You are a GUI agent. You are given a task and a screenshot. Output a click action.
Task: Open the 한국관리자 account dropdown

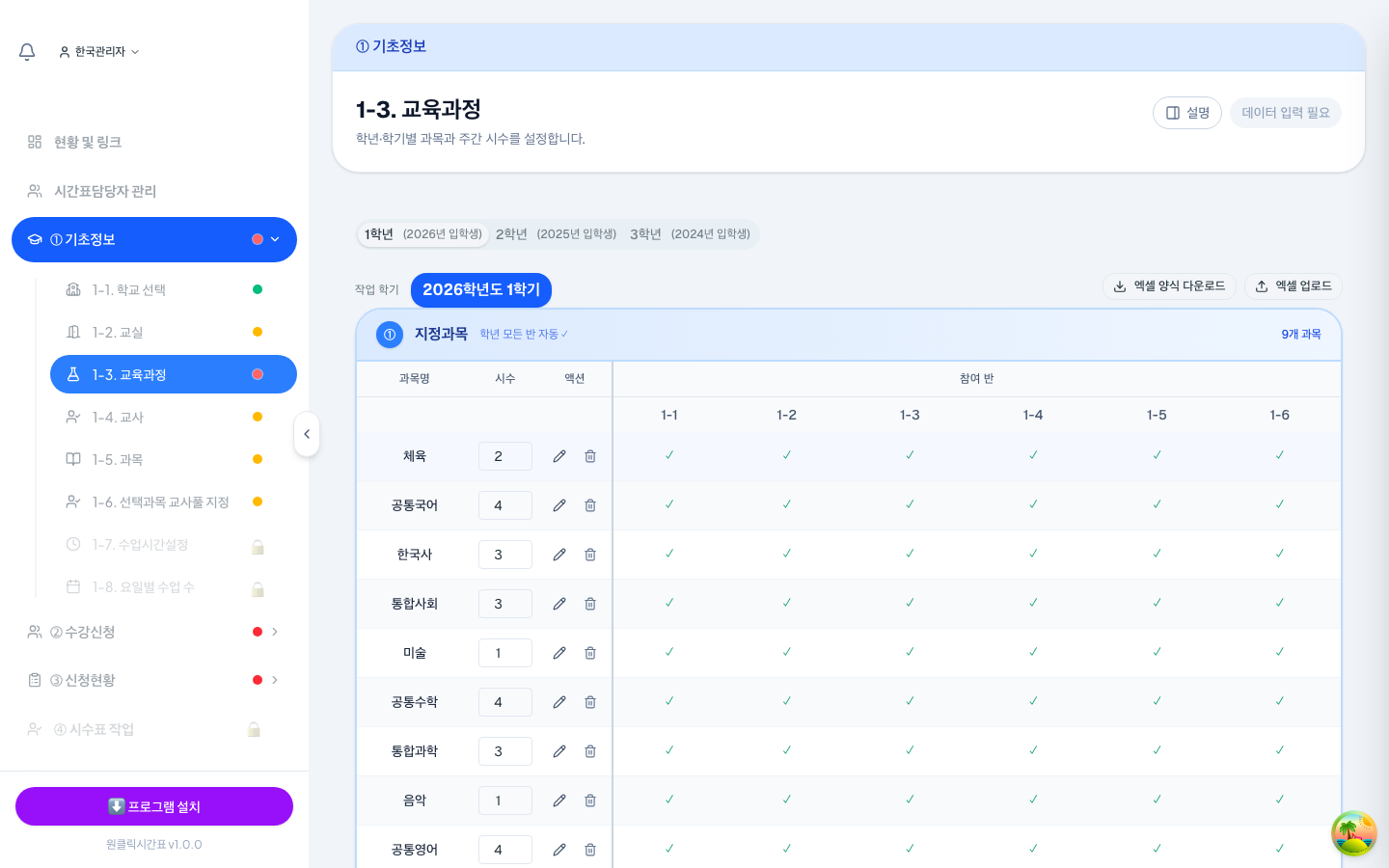click(99, 52)
